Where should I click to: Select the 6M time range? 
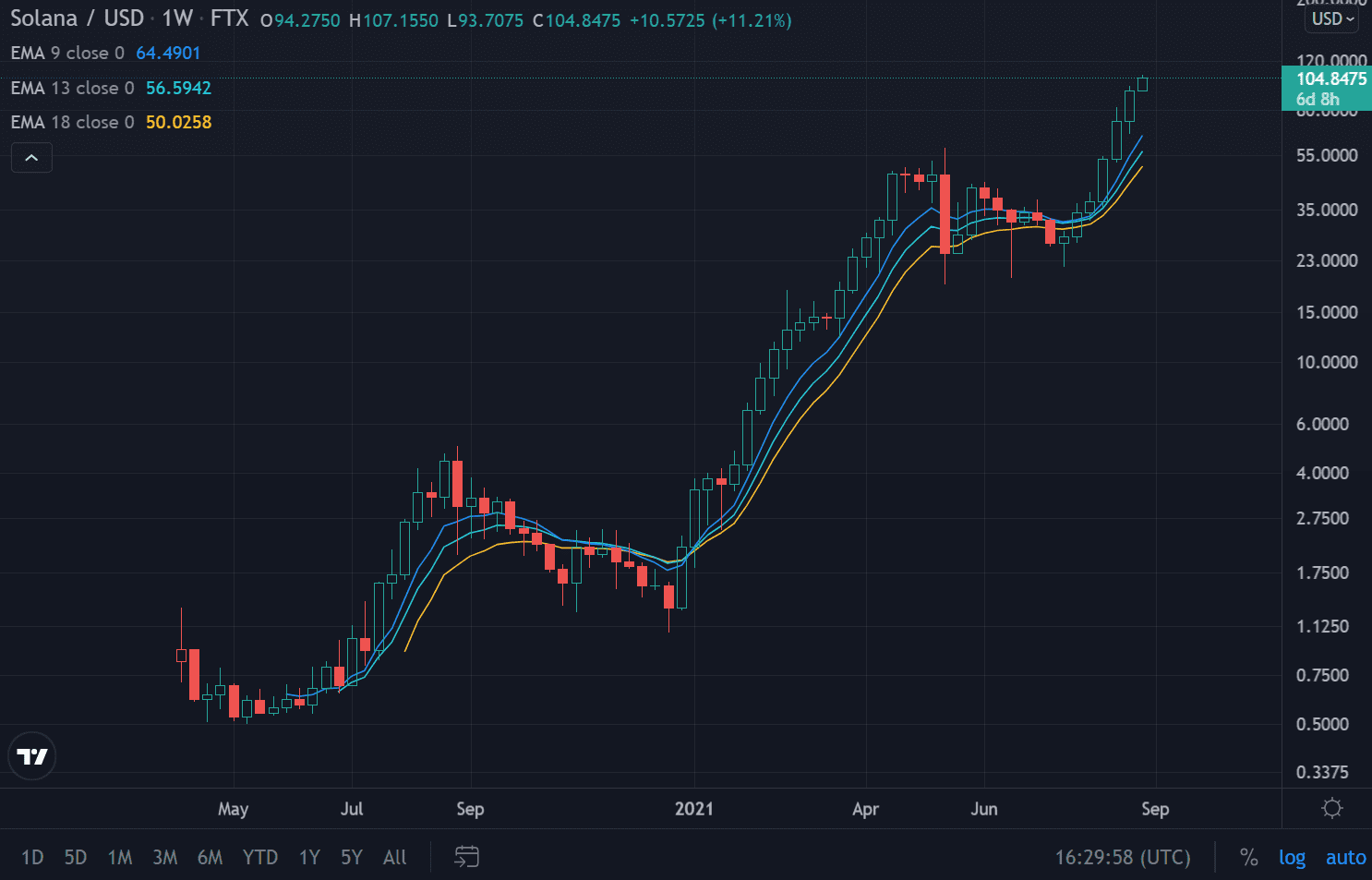click(211, 857)
